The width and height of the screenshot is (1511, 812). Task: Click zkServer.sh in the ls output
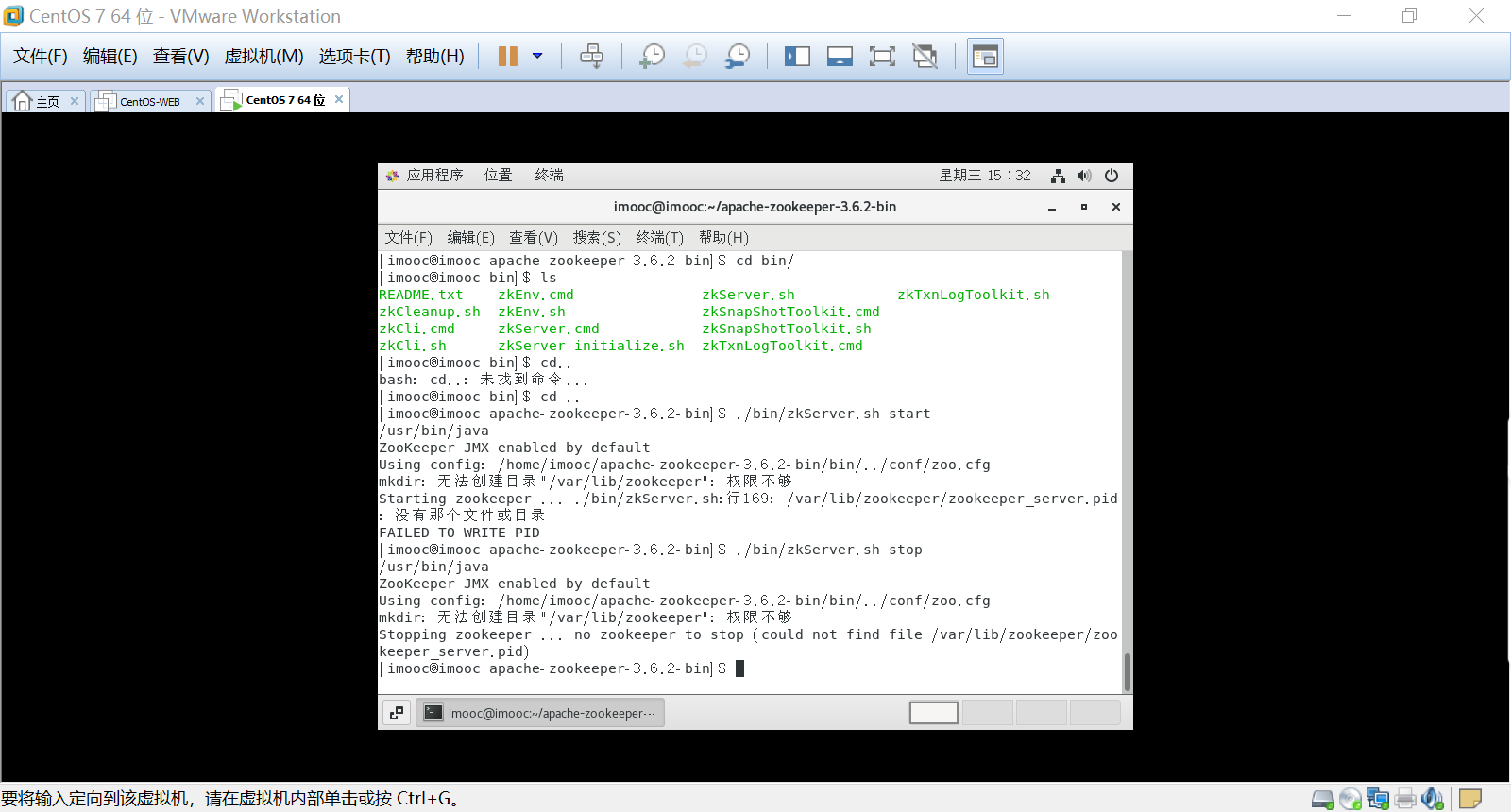point(748,295)
